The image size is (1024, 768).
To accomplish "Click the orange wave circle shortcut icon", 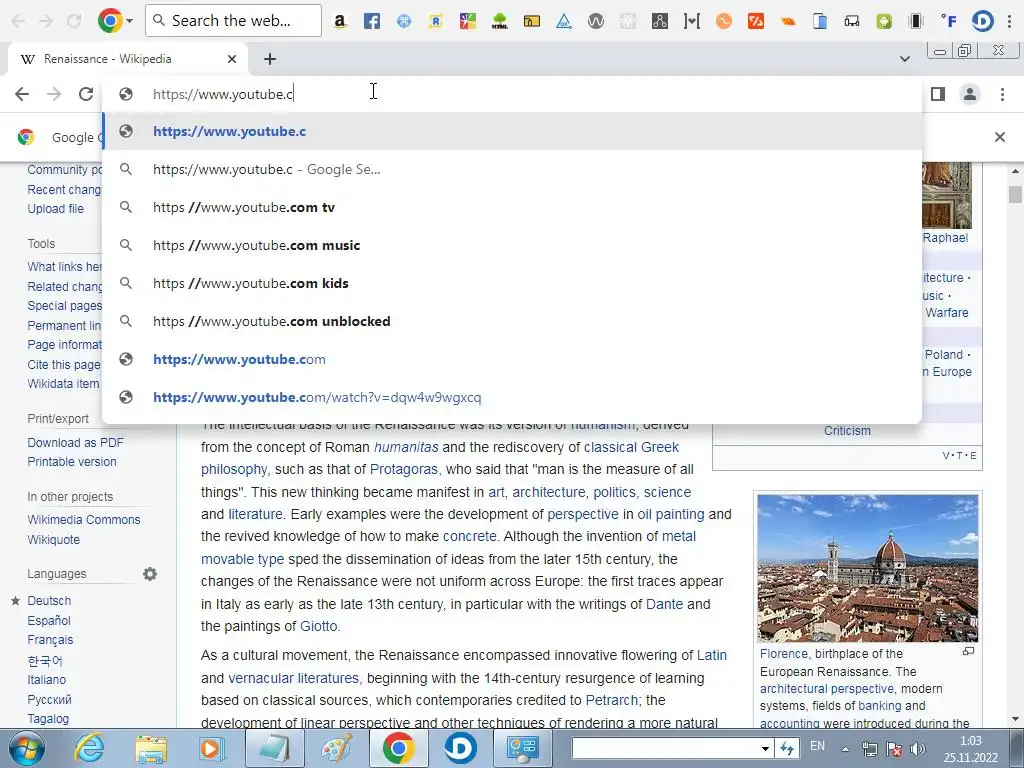I will click(x=724, y=21).
